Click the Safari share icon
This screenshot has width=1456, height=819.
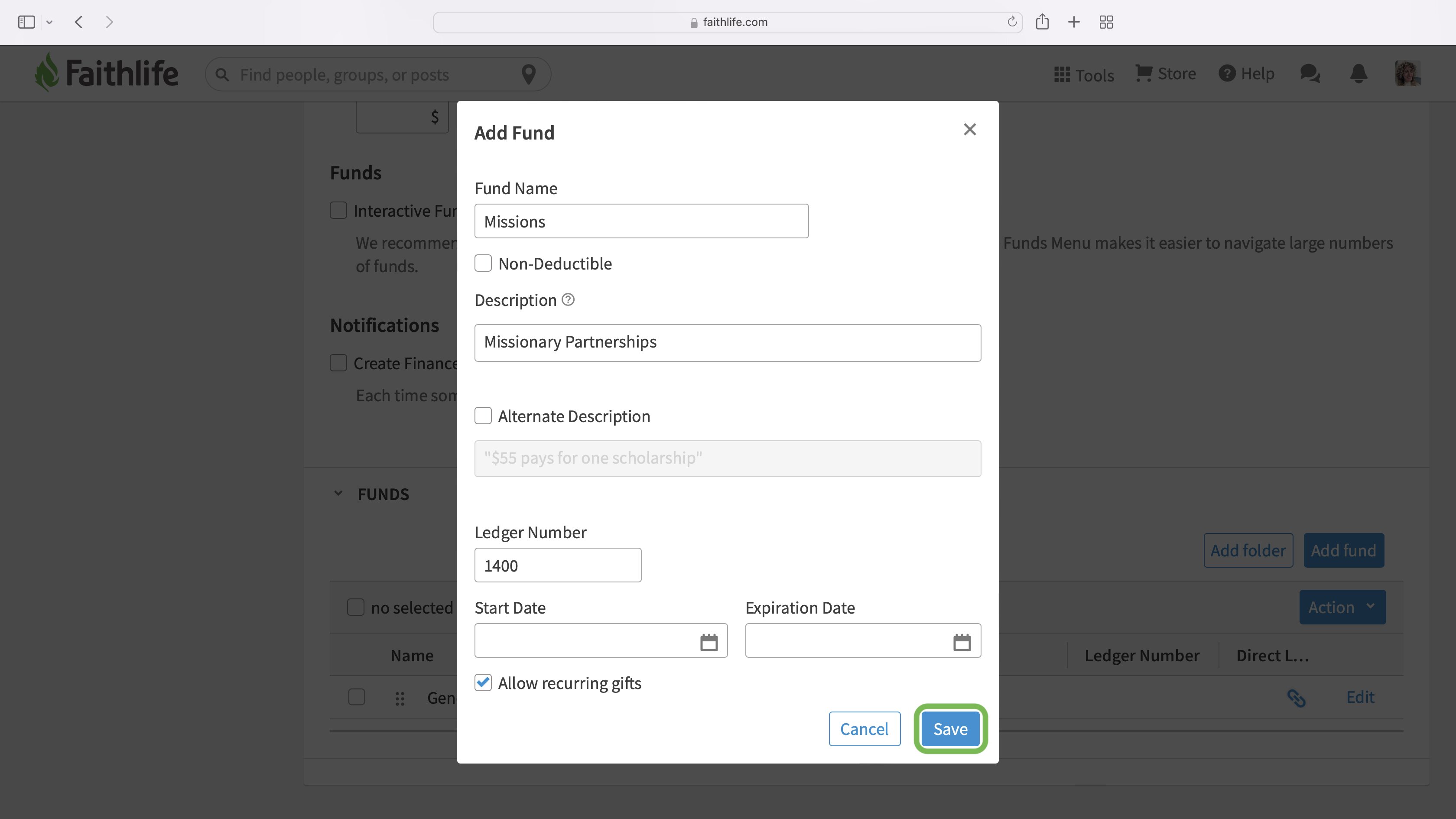pyautogui.click(x=1042, y=22)
